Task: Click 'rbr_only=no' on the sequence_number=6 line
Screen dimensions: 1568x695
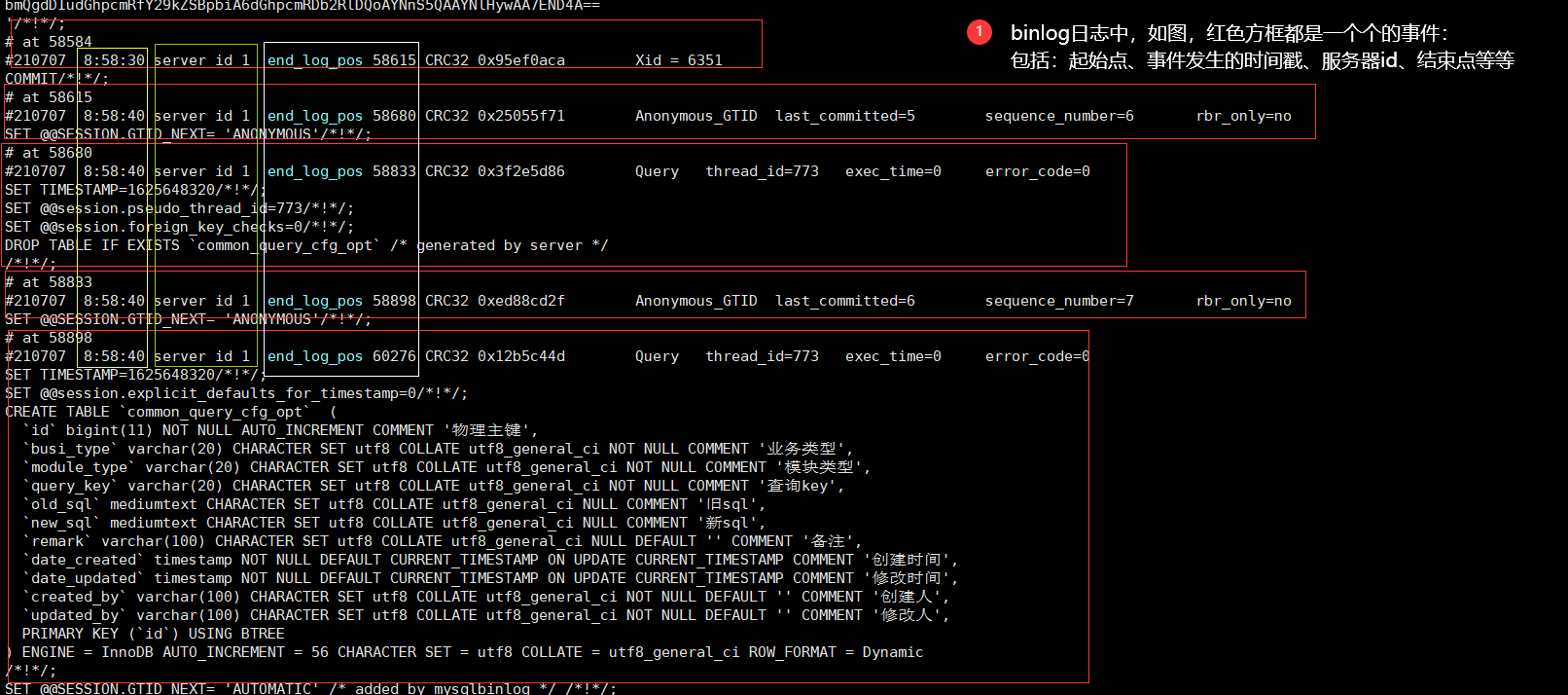Action: point(1244,116)
